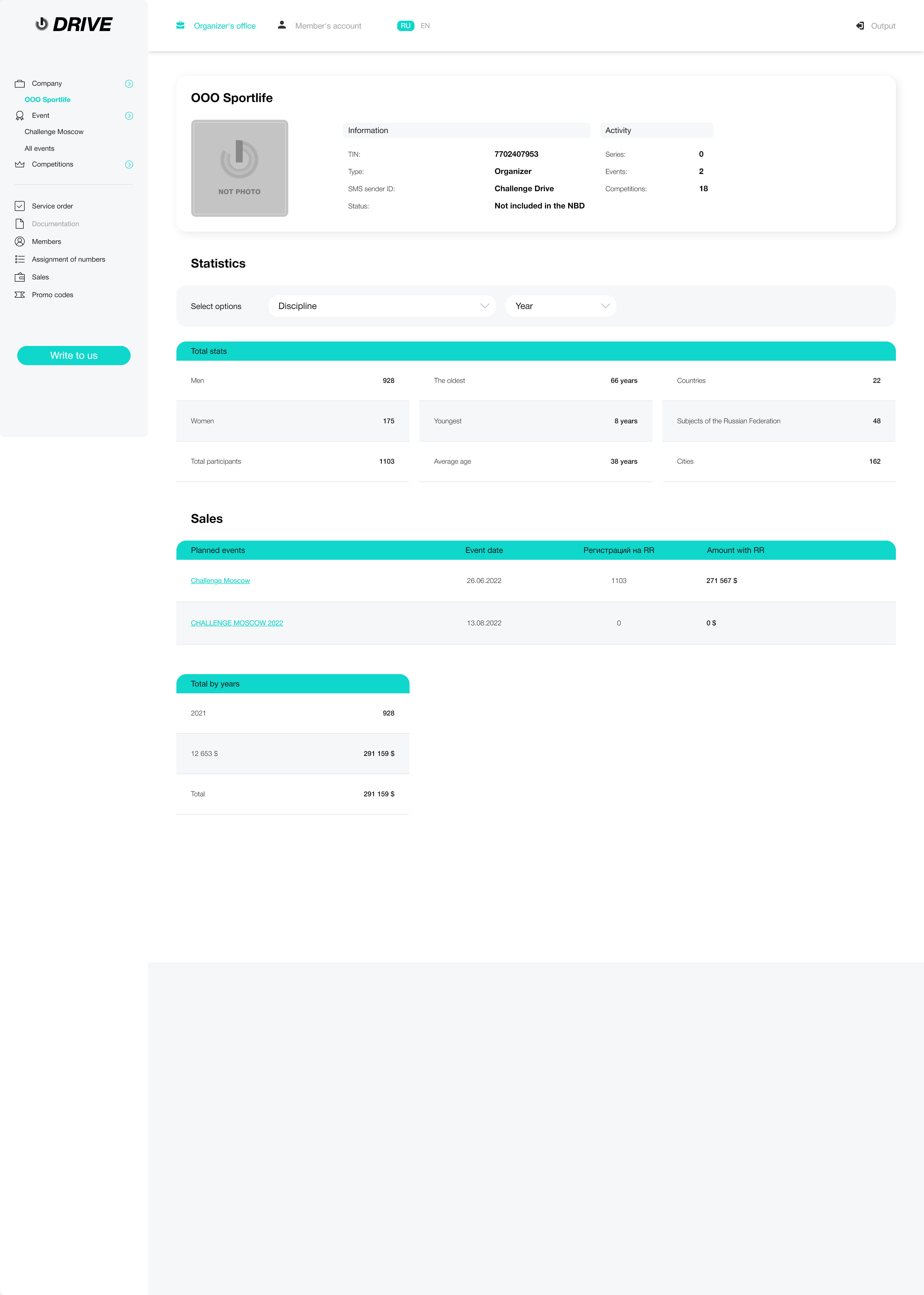Switch language to RU
The width and height of the screenshot is (924, 1295).
click(406, 26)
